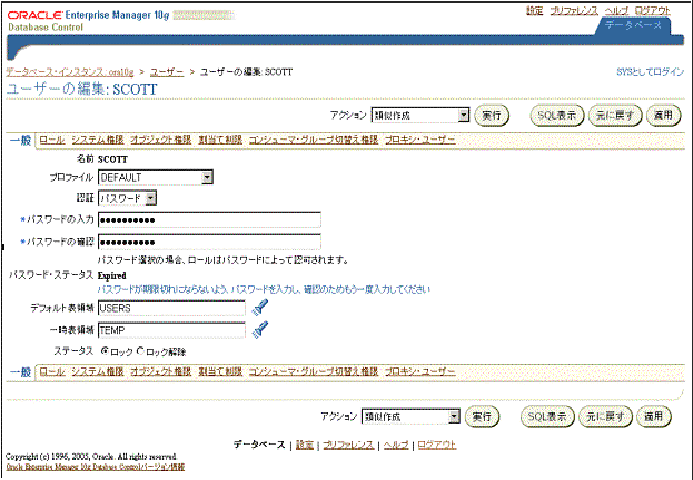Open the bottom プロキシ・ユーザー tab

point(420,371)
